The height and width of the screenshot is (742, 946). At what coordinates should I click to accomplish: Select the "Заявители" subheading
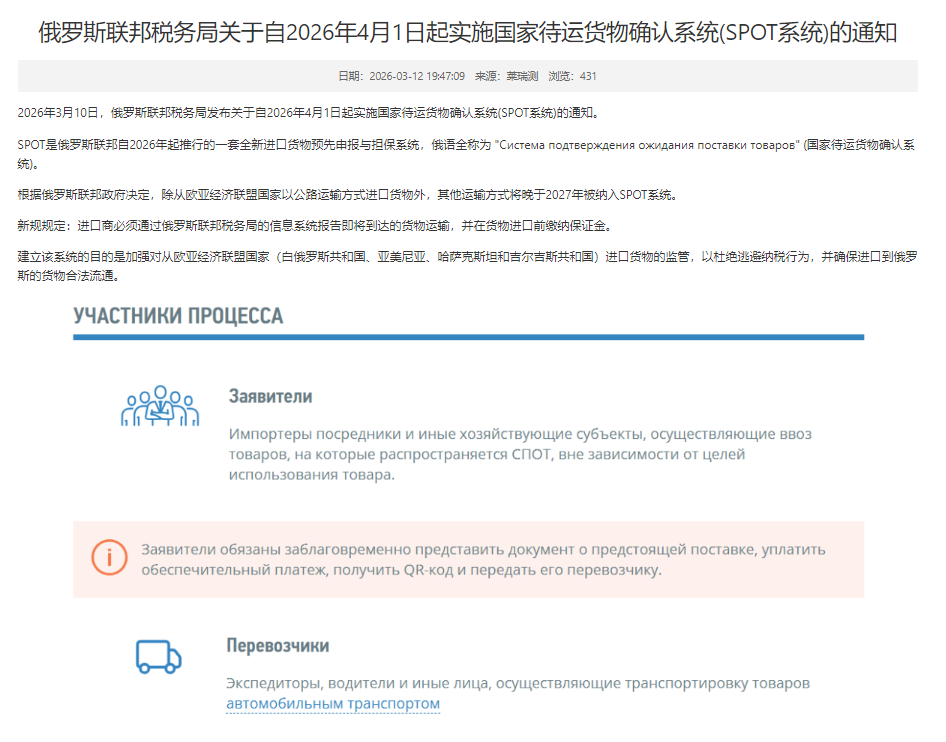[270, 396]
